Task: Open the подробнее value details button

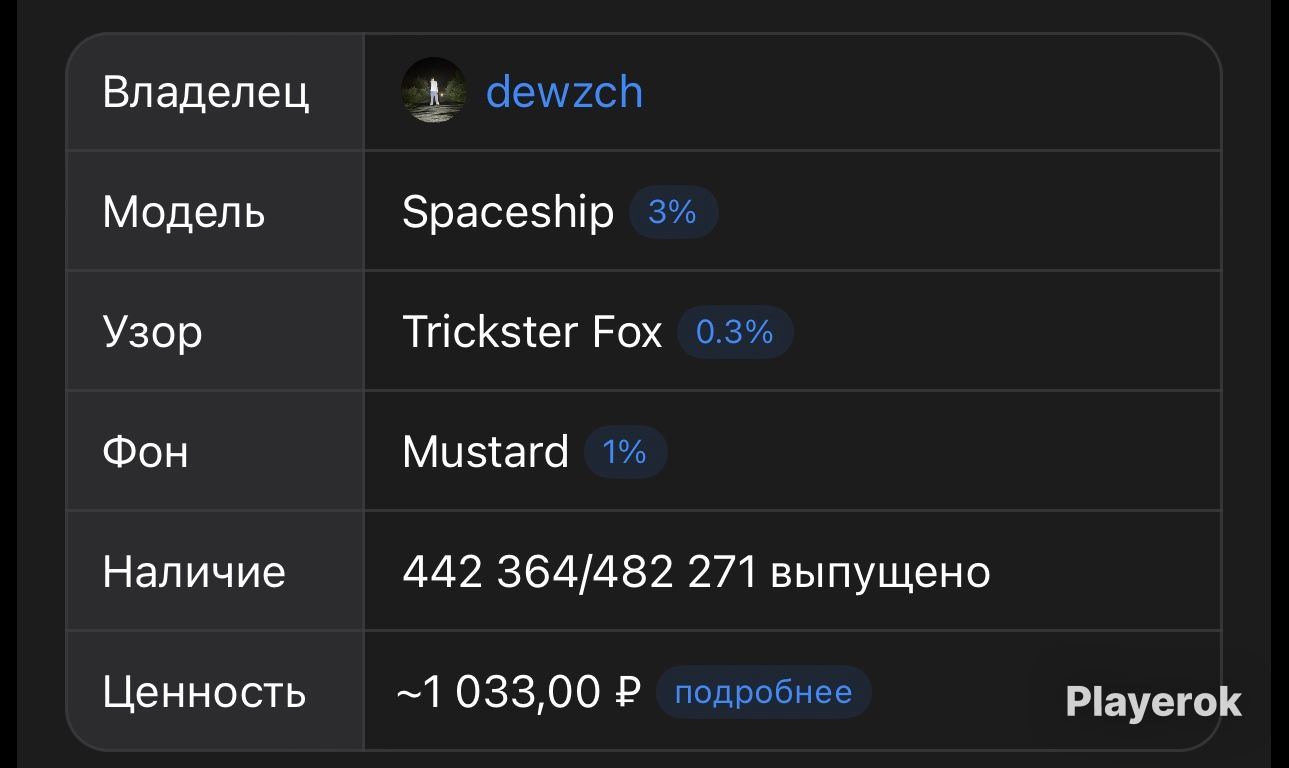Action: (763, 692)
